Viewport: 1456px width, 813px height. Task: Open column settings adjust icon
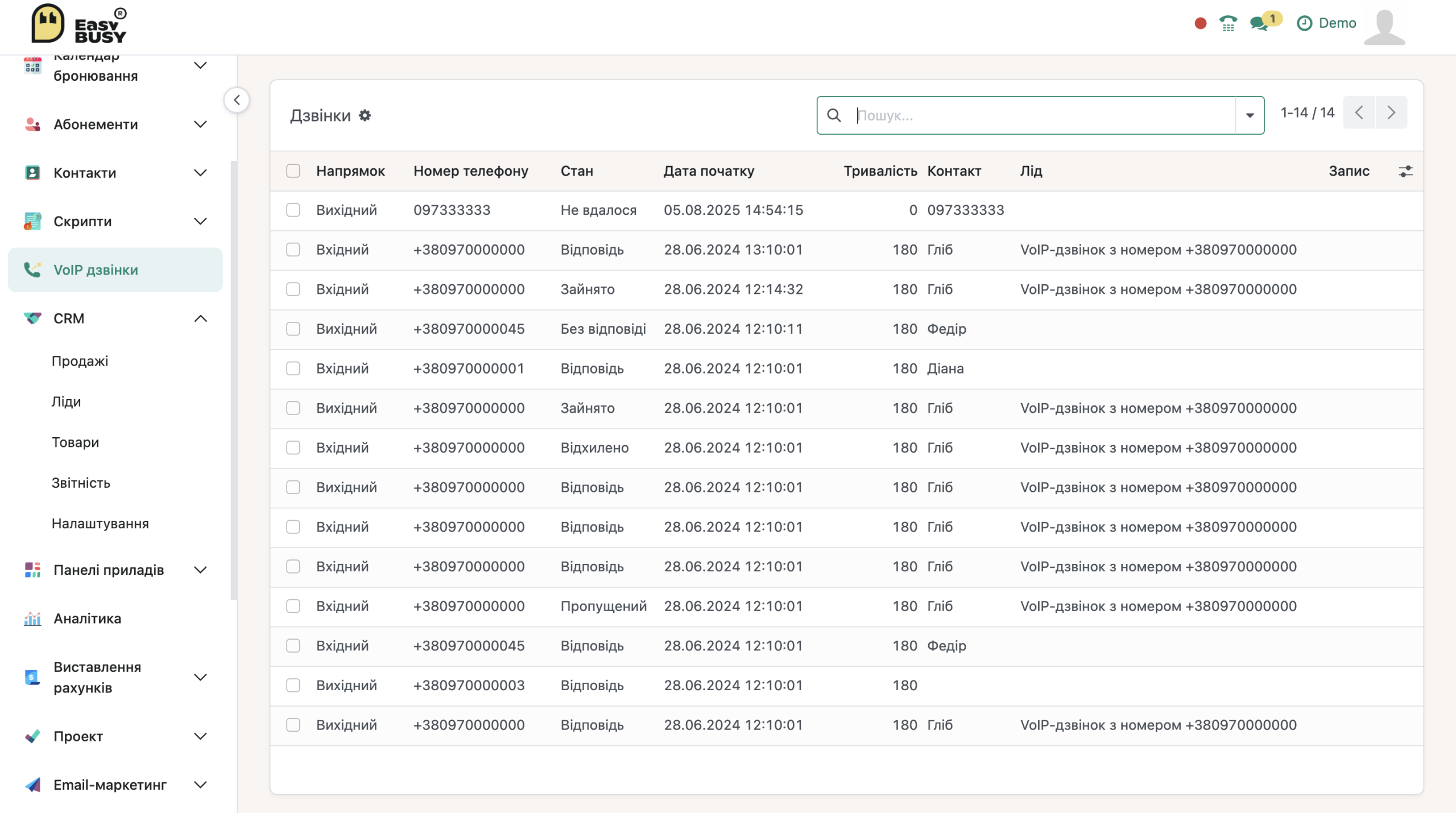(1405, 171)
